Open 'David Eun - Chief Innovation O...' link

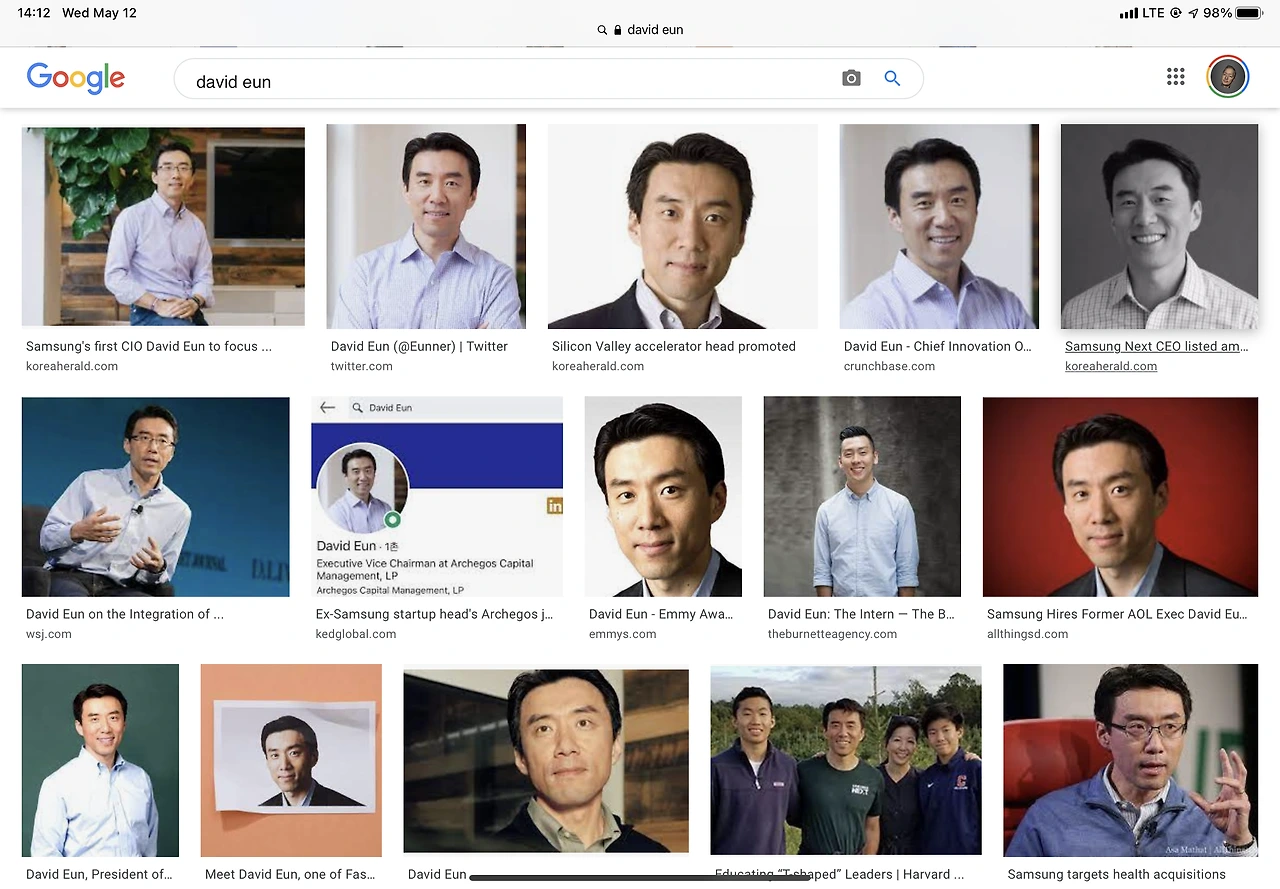coord(938,347)
